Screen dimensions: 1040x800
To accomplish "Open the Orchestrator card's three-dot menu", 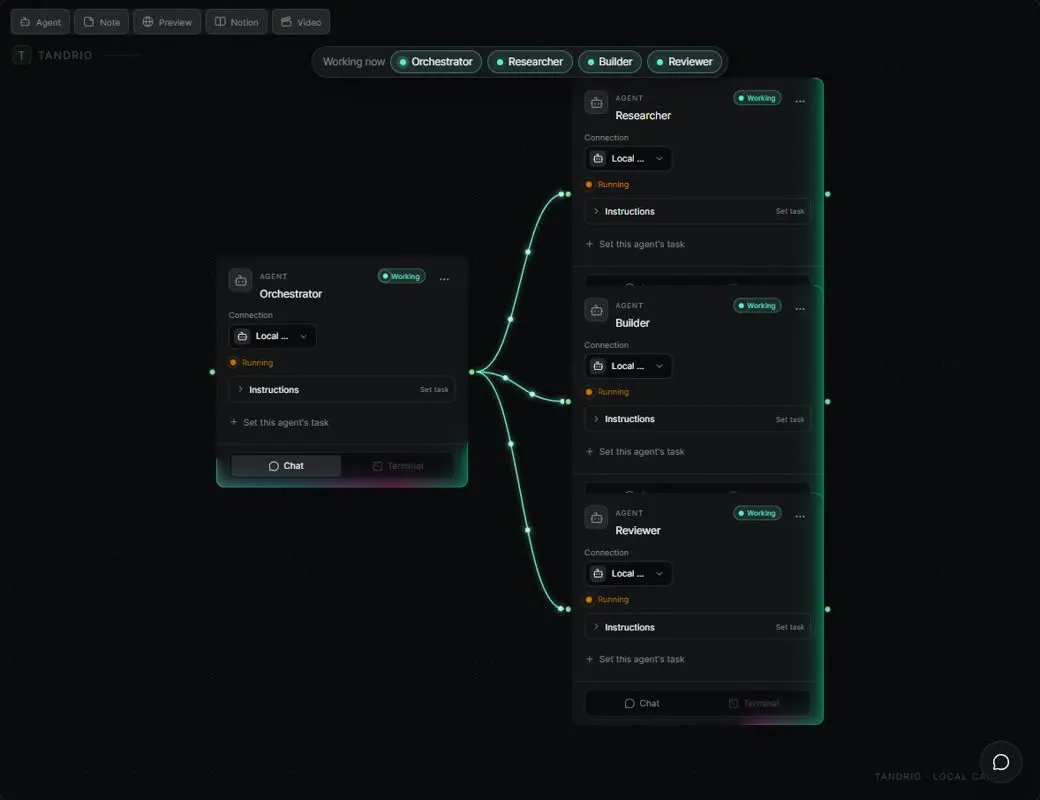I will (444, 279).
